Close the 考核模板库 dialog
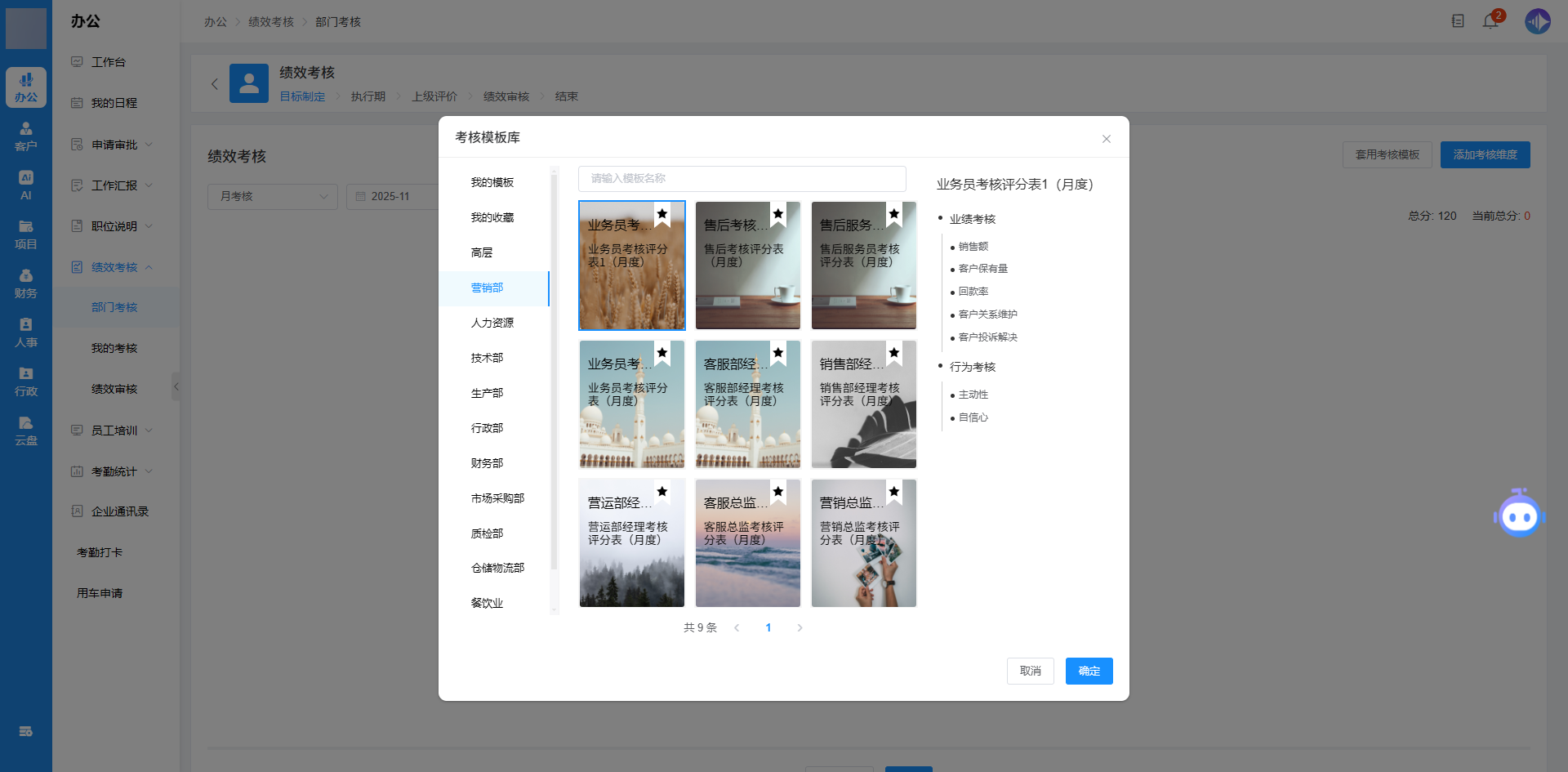Image resolution: width=1568 pixels, height=772 pixels. (1106, 139)
